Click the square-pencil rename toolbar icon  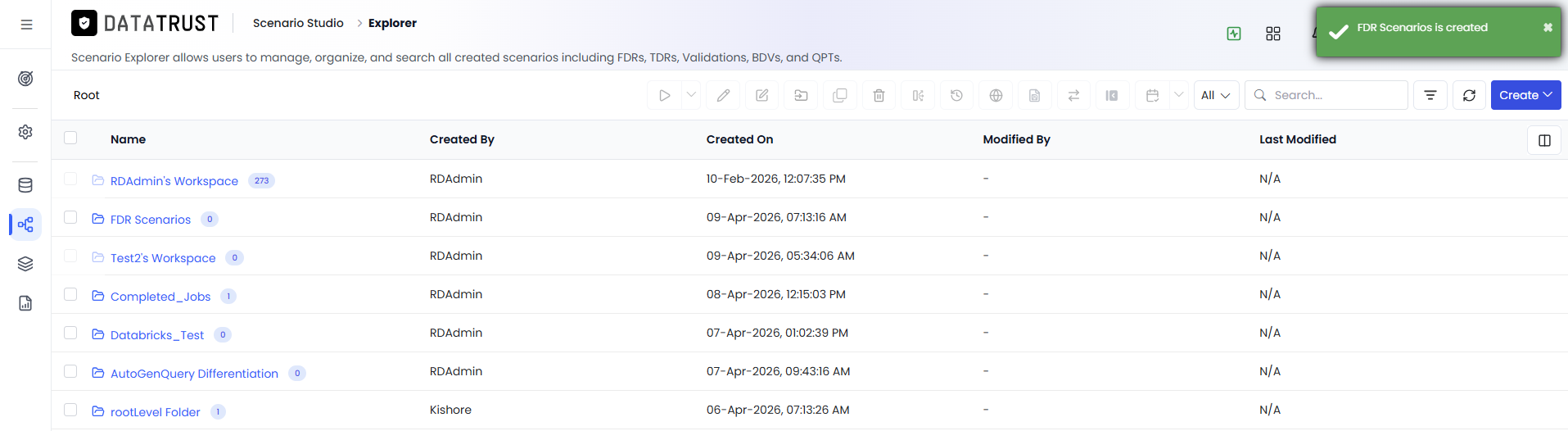[762, 95]
